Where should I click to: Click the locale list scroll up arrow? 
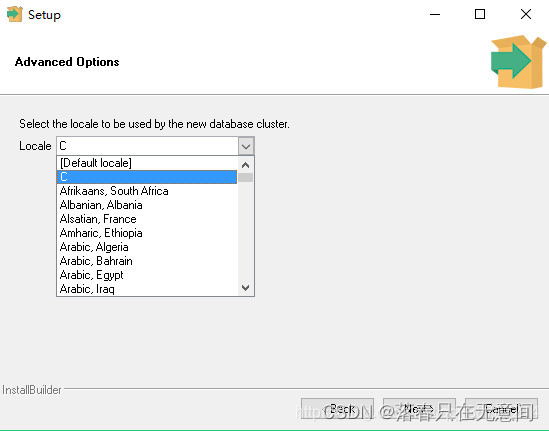(245, 165)
